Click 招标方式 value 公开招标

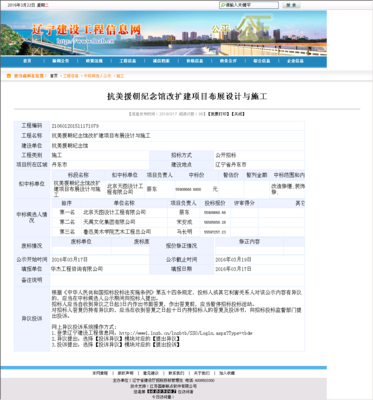pos(226,155)
